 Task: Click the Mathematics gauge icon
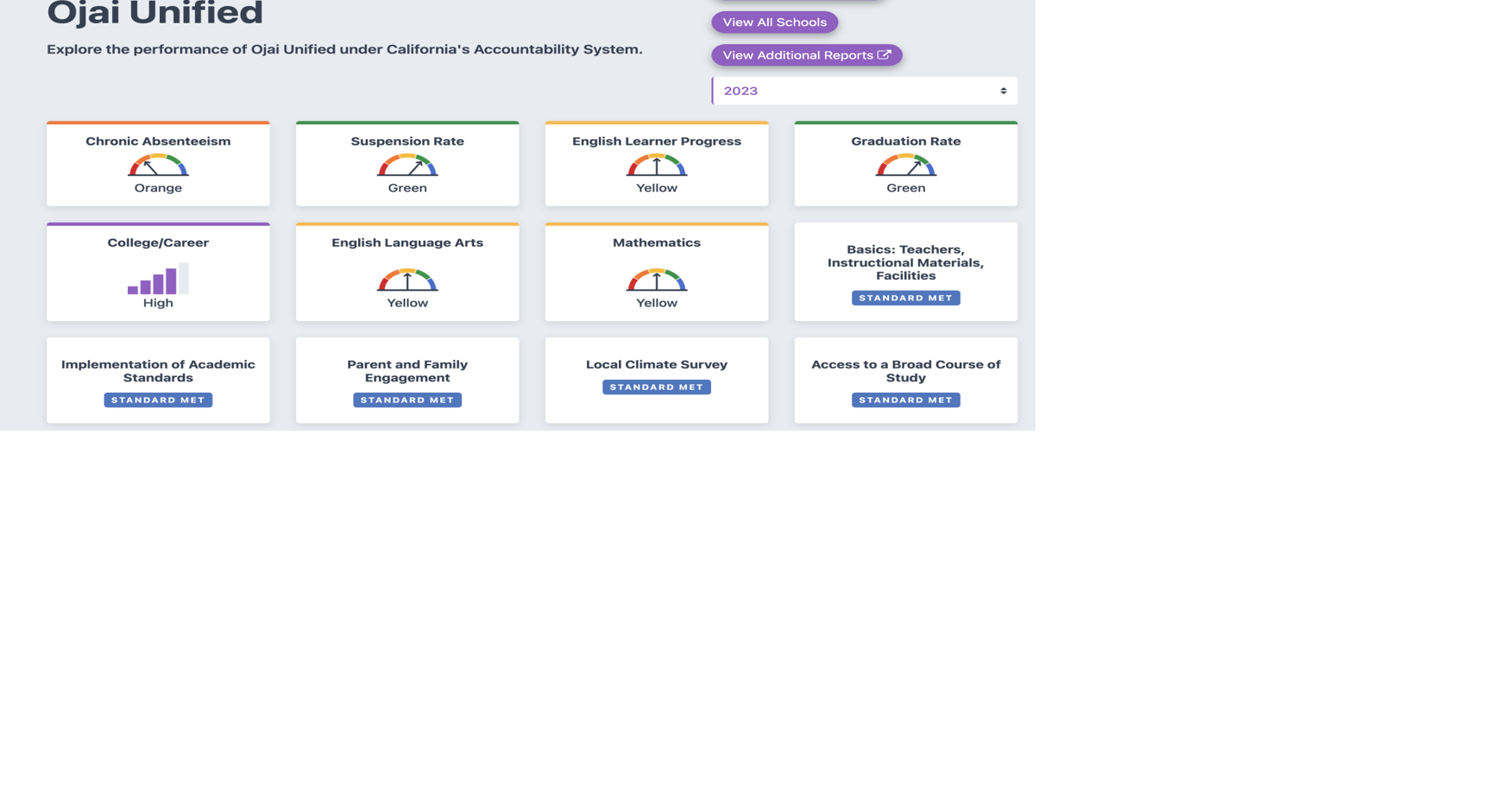click(657, 280)
